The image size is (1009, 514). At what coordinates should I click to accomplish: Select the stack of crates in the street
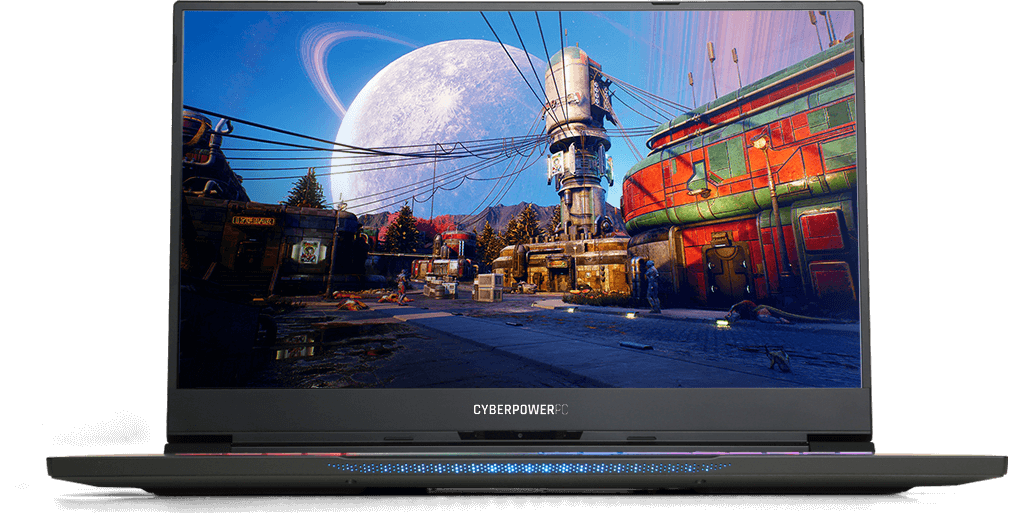pos(487,287)
